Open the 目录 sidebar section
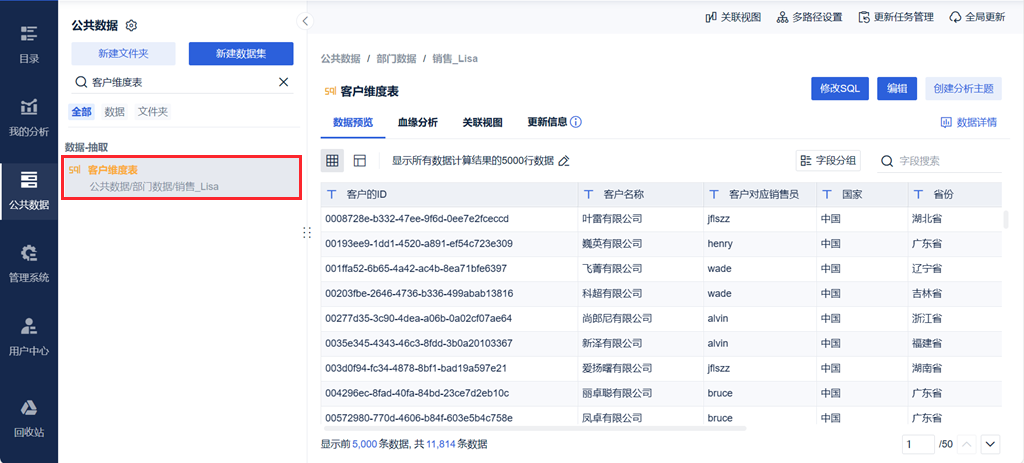This screenshot has height=463, width=1024. pos(29,44)
